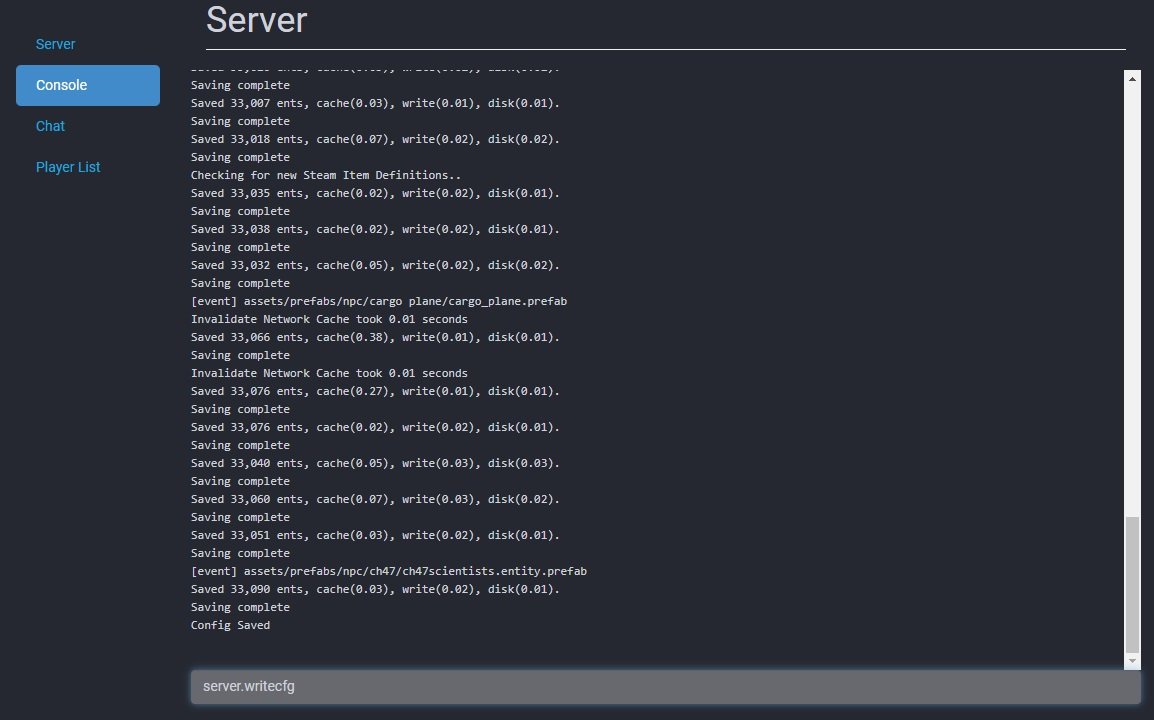Click the Saved 33,018 ents log entry

click(x=375, y=139)
